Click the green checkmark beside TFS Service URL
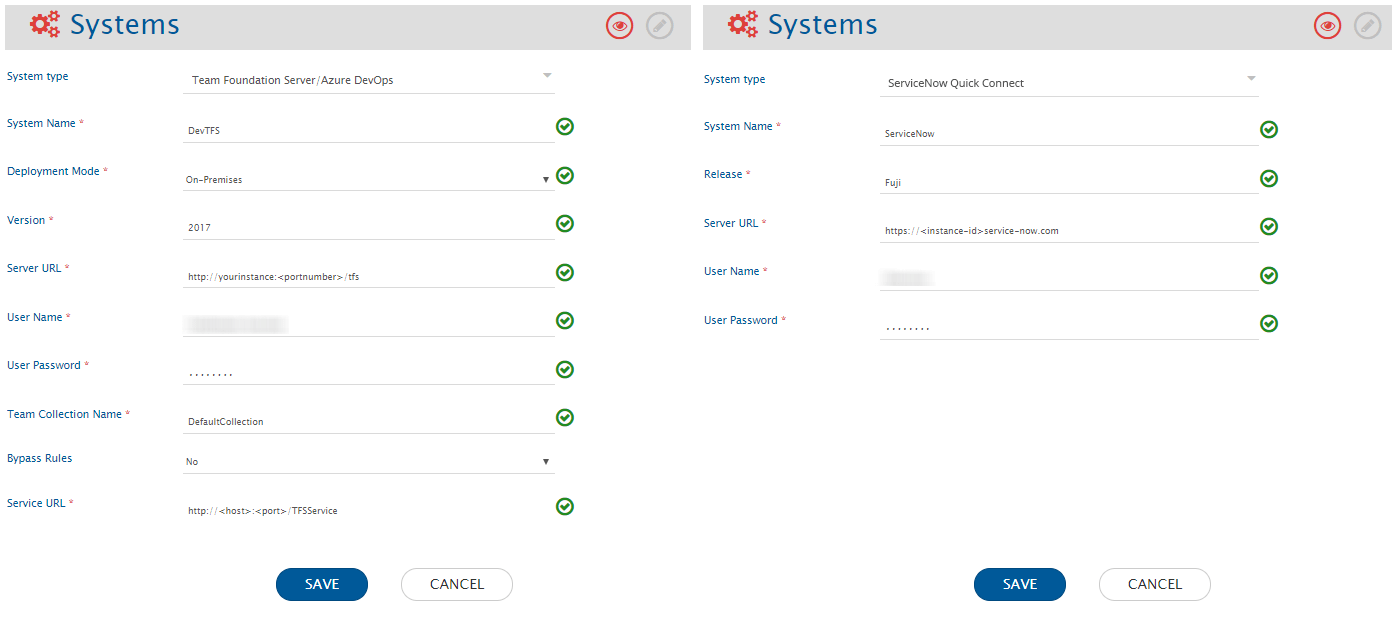The image size is (1397, 617). (565, 507)
